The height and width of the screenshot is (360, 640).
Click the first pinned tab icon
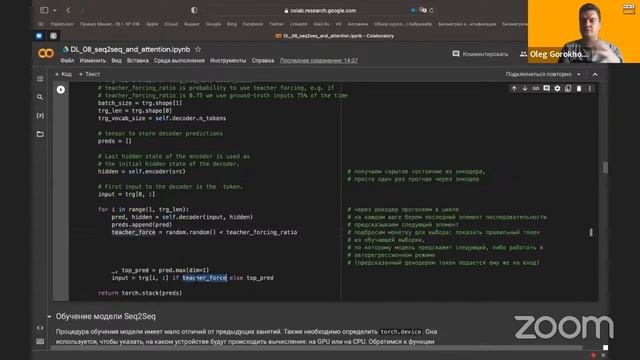[x=39, y=36]
